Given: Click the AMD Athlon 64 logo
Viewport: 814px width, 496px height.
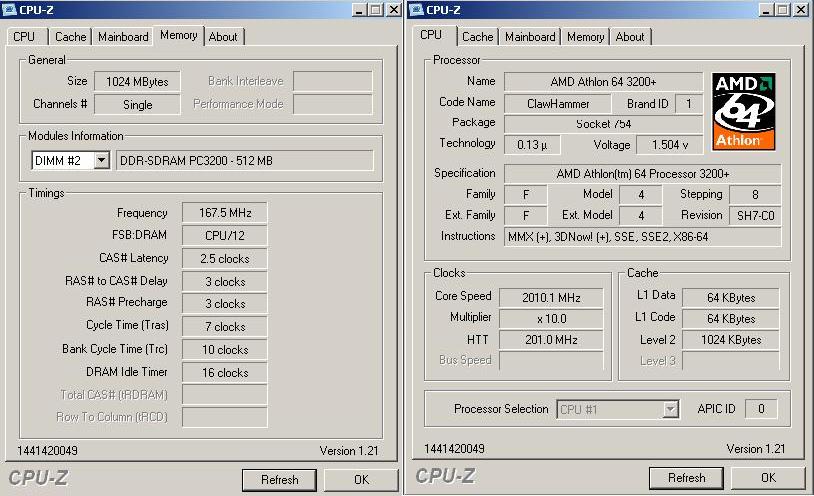Looking at the screenshot, I should [x=743, y=112].
